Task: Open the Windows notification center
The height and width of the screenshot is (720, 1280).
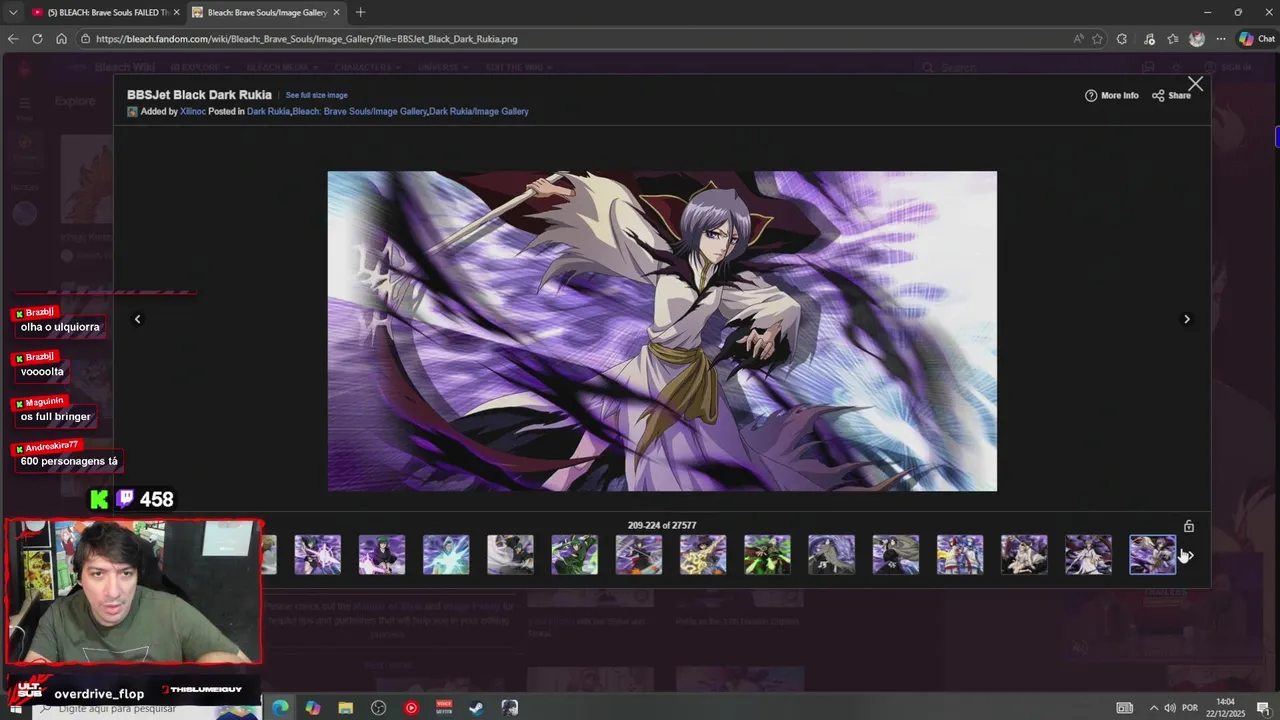Action: click(x=1261, y=708)
